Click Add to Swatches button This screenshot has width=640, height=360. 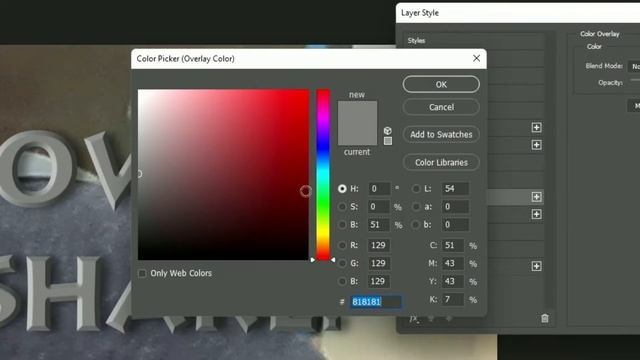441,134
